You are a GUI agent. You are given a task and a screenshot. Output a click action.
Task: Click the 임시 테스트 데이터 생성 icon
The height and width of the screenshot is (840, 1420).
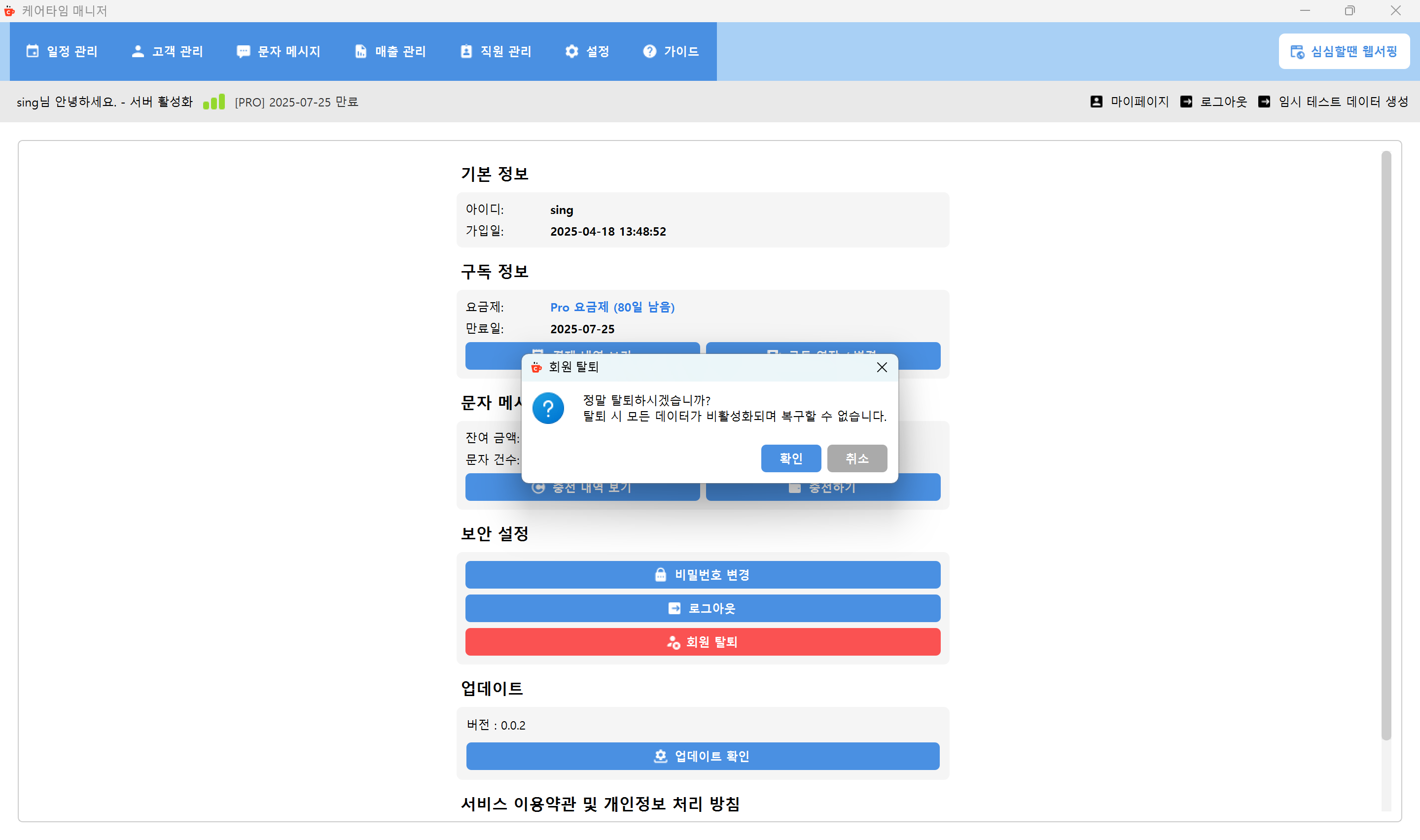point(1264,102)
